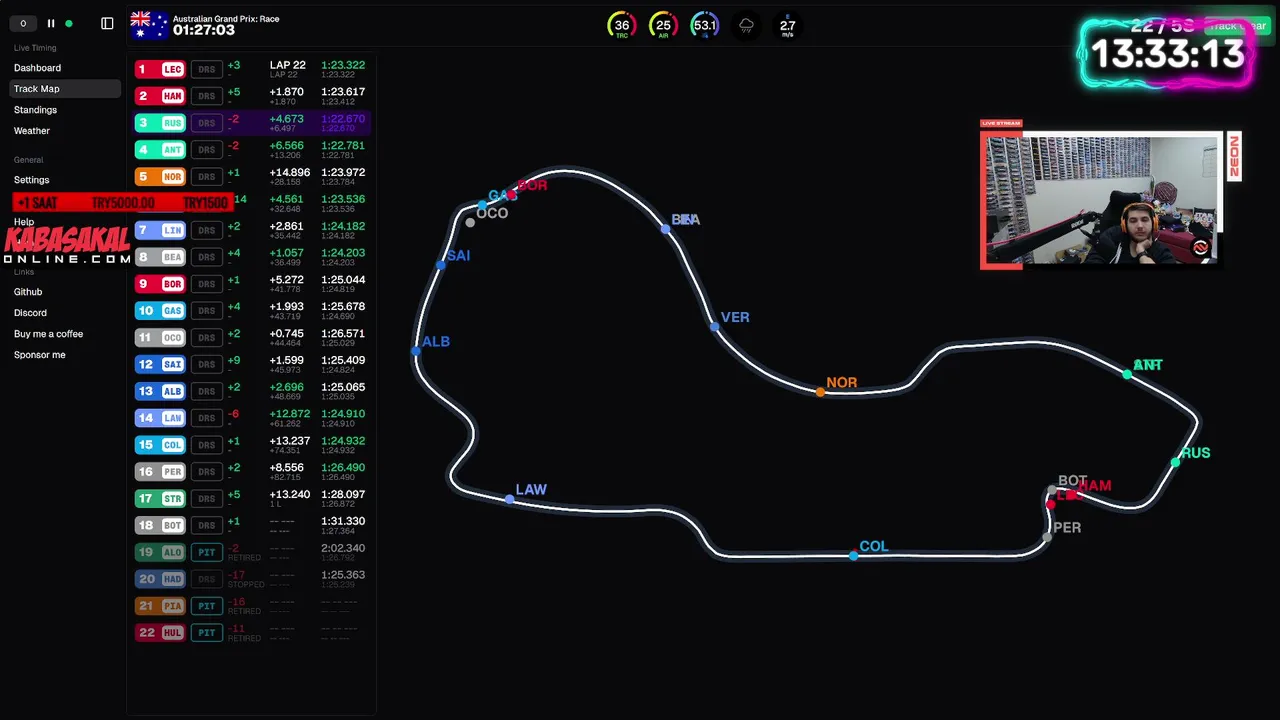Viewport: 1280px width, 720px height.
Task: Select the LIN driver badge in P7
Action: point(160,230)
